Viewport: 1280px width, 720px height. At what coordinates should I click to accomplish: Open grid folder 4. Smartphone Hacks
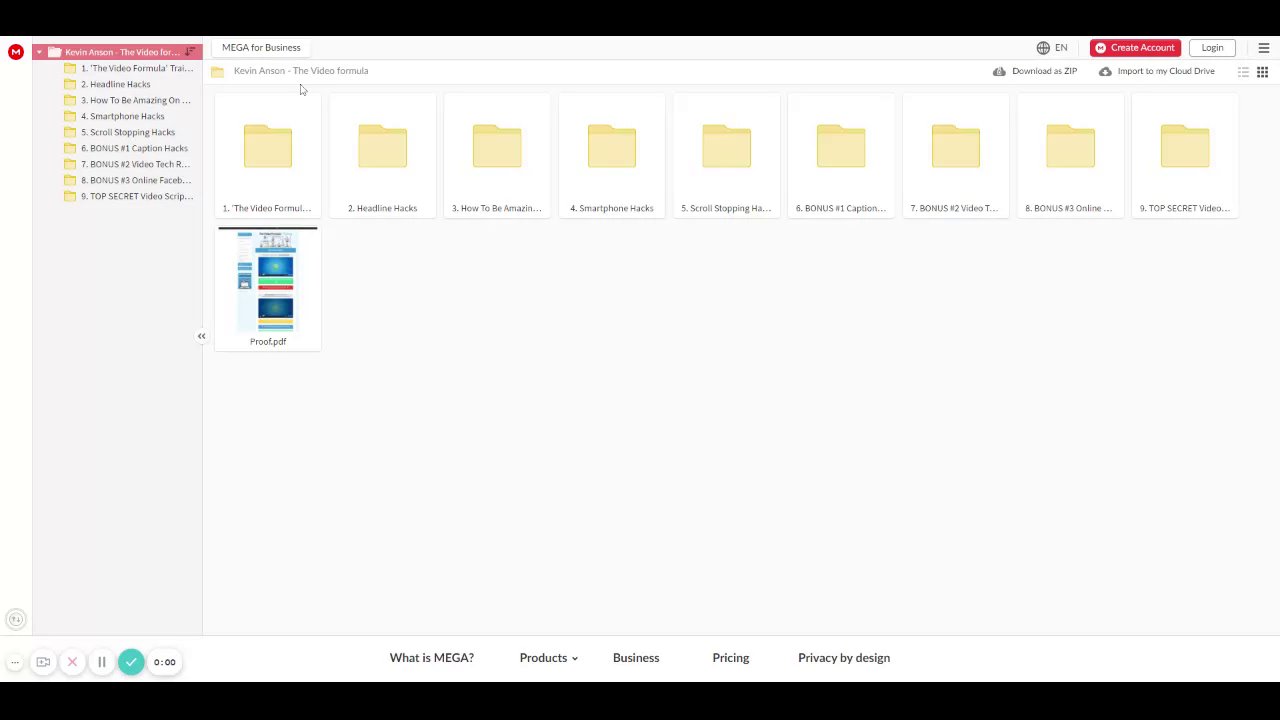tap(611, 155)
